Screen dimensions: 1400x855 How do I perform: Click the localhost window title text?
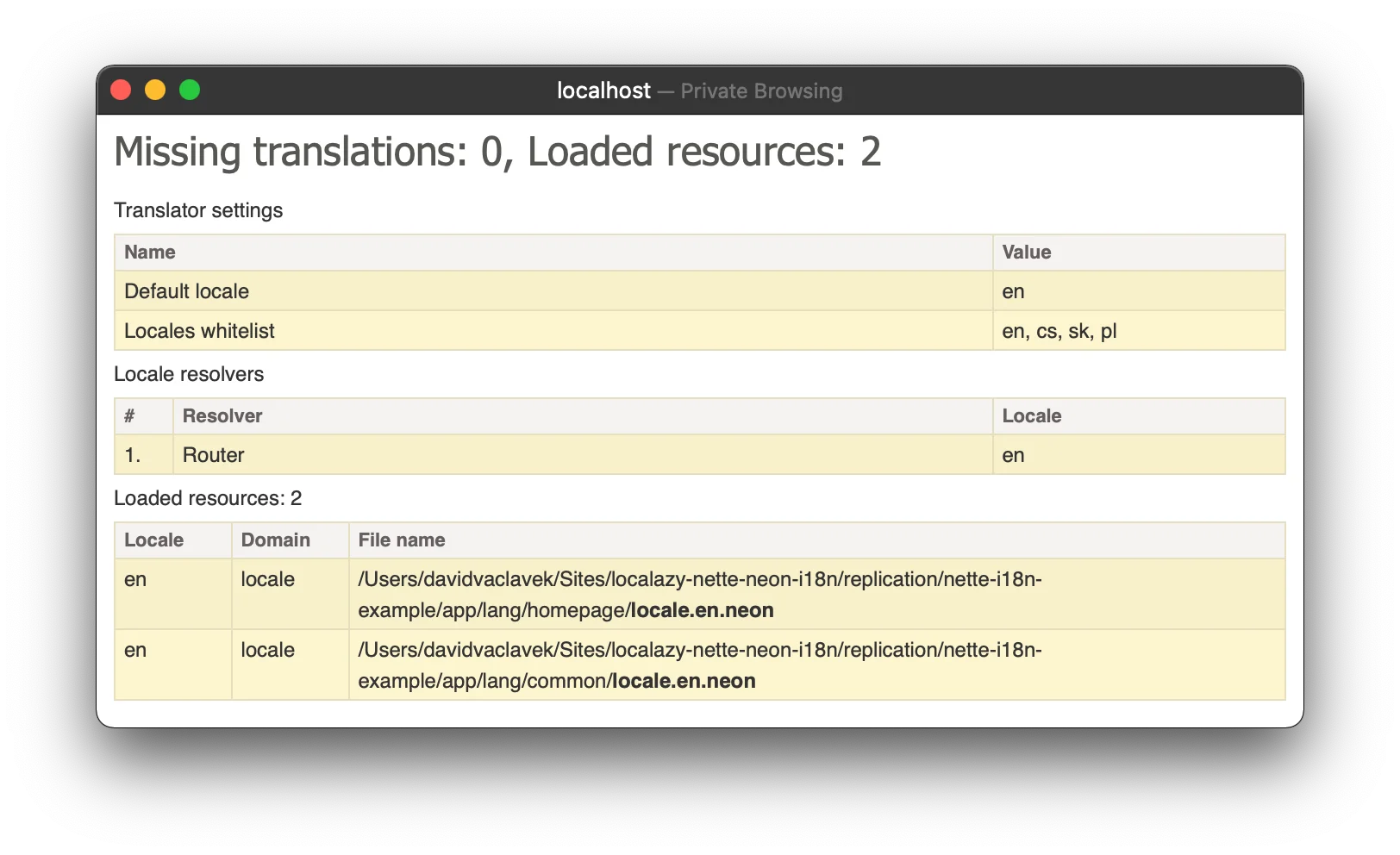pos(603,90)
